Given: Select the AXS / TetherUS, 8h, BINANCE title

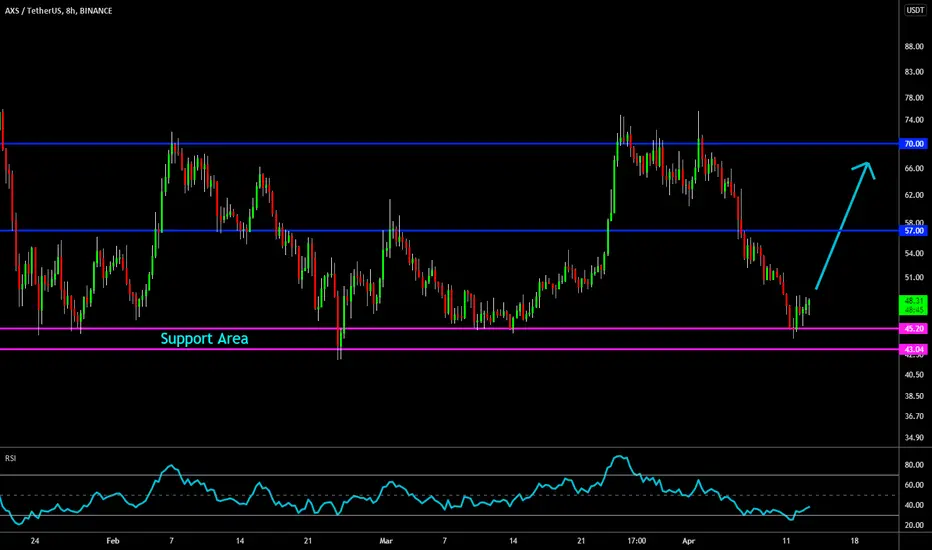Looking at the screenshot, I should coord(58,11).
